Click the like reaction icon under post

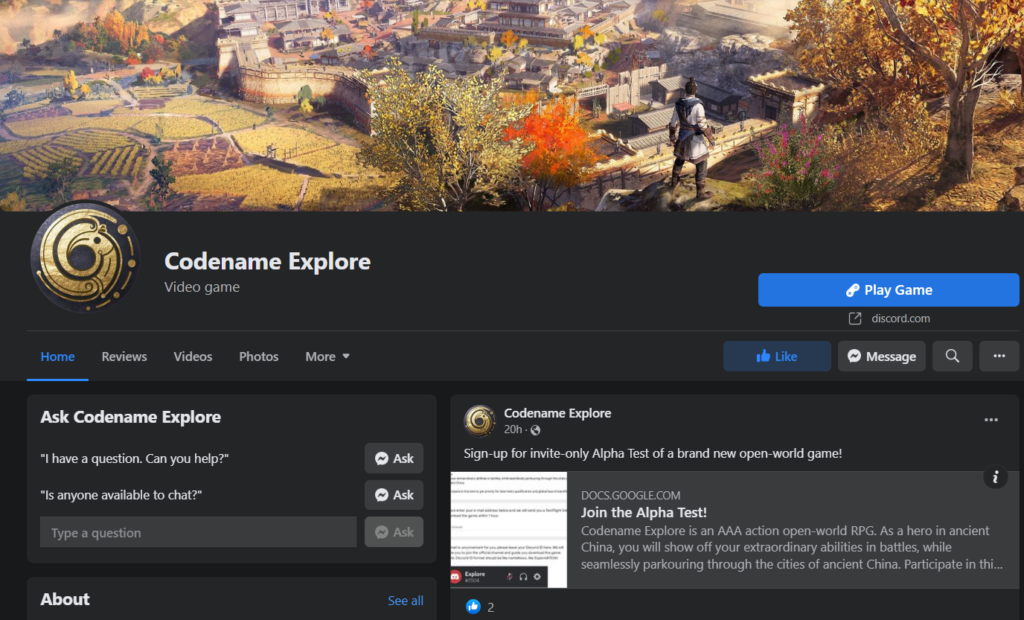coord(473,606)
